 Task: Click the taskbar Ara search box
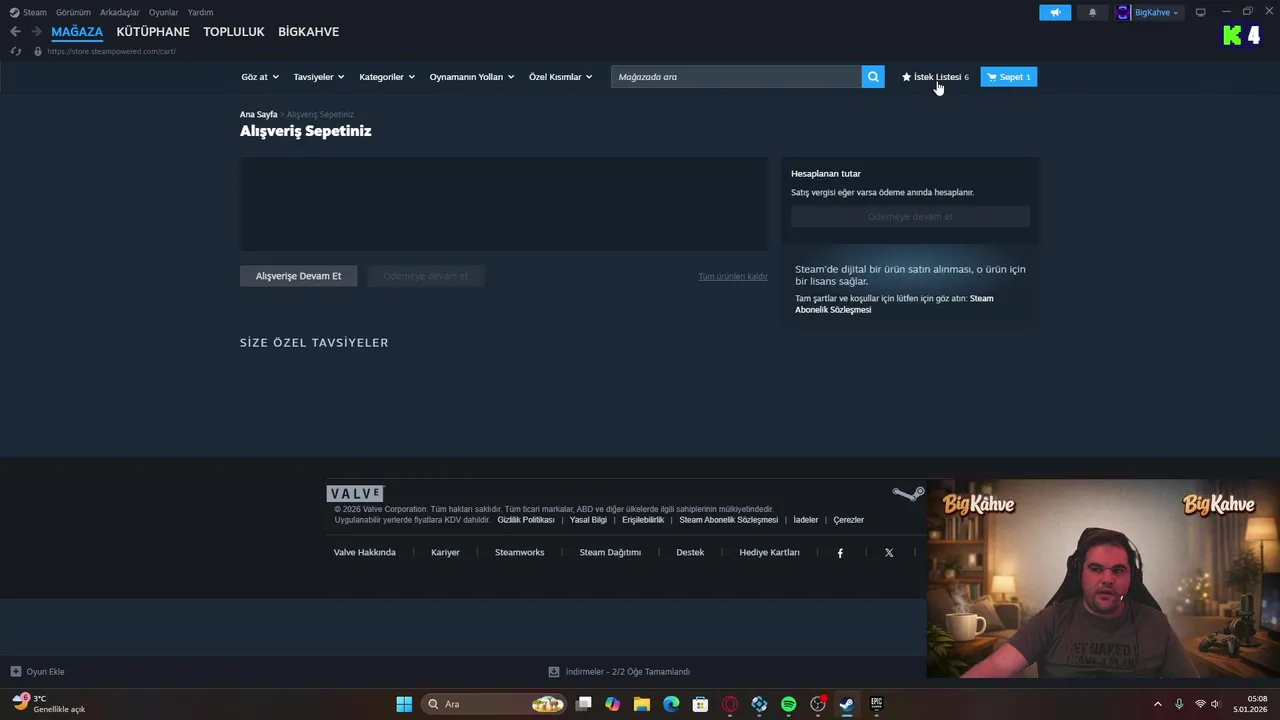[494, 704]
